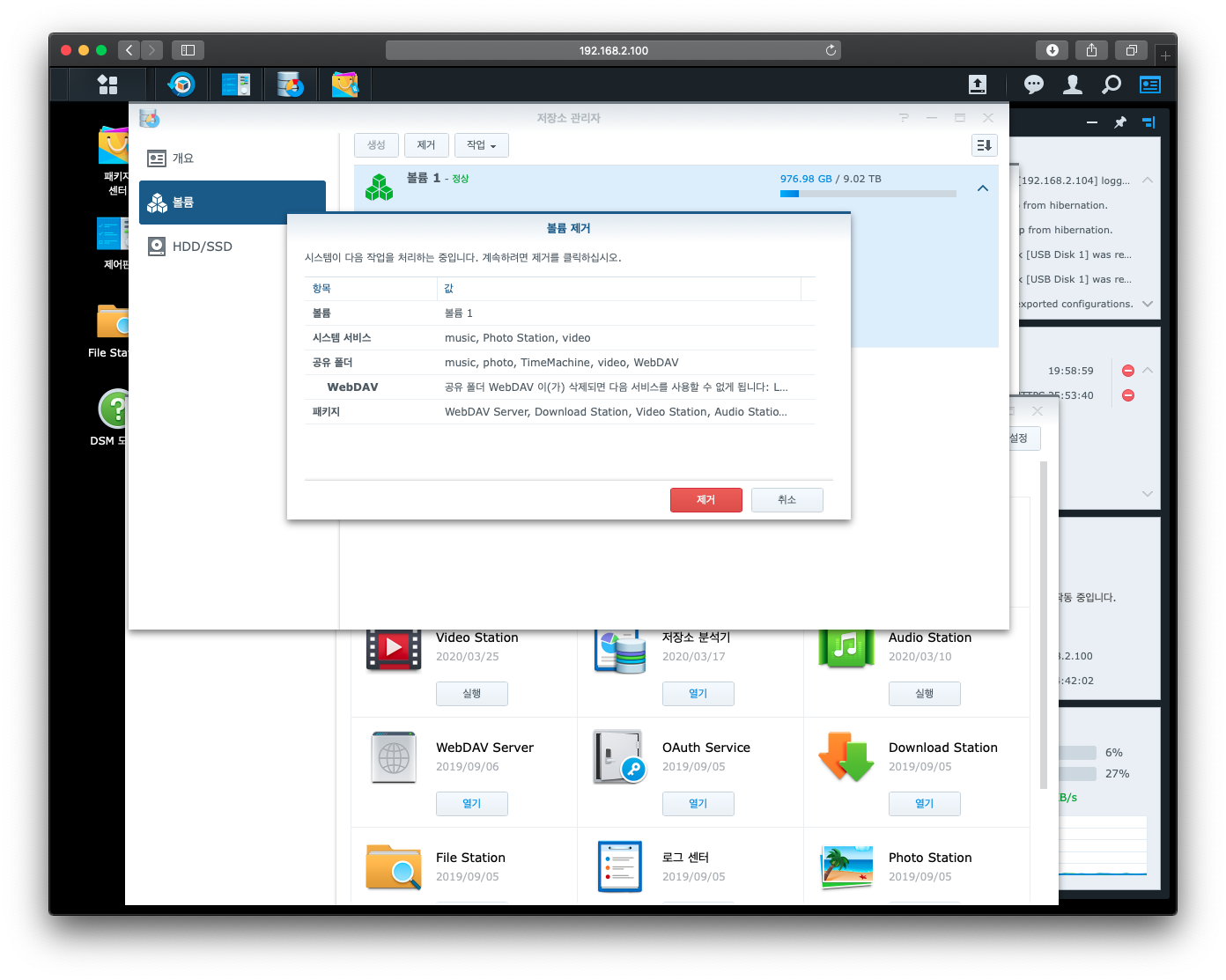This screenshot has width=1226, height=980.
Task: Collapse the connections widget chevron beside 19:58:59
Action: (x=1148, y=371)
